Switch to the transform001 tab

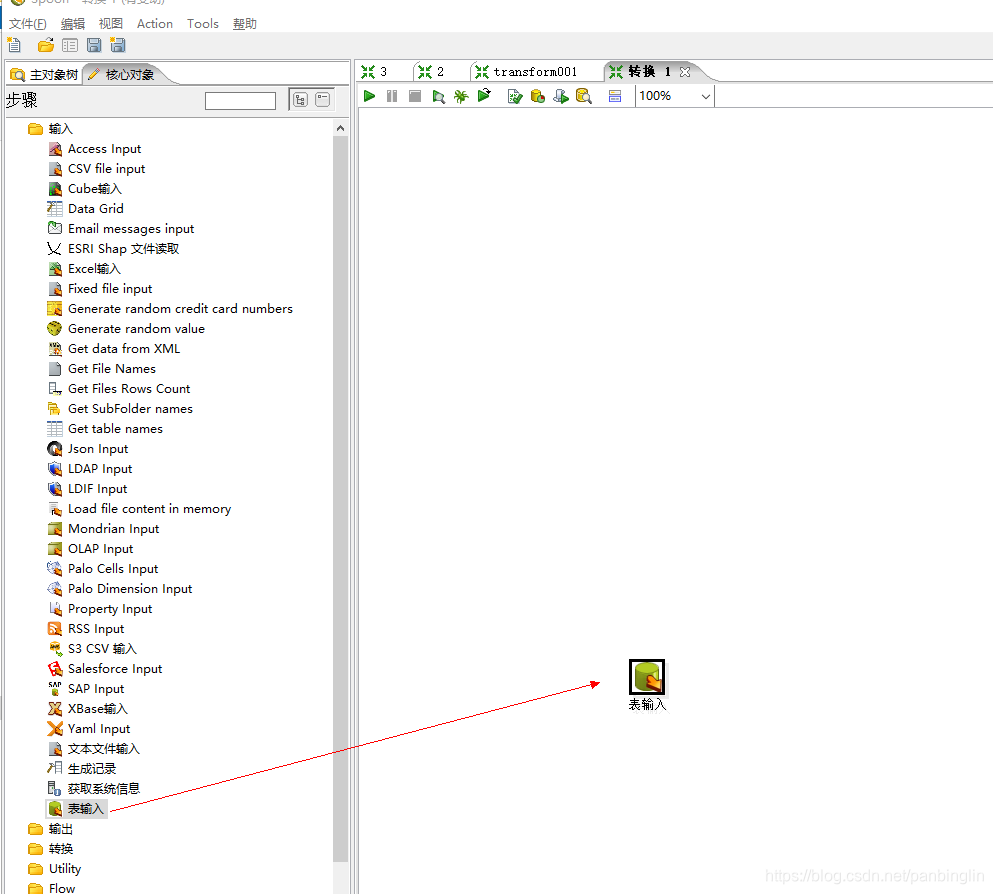point(526,72)
